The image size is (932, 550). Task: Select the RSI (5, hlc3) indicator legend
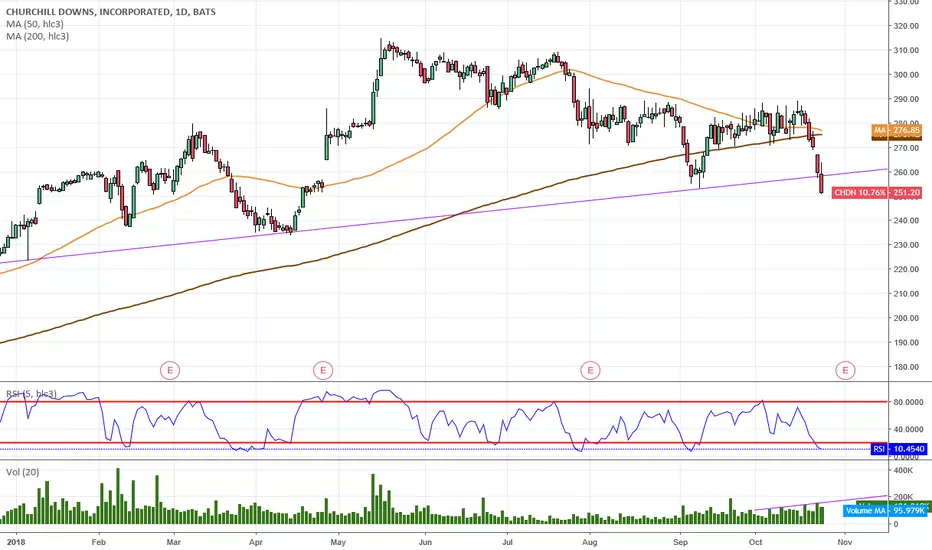click(x=32, y=394)
